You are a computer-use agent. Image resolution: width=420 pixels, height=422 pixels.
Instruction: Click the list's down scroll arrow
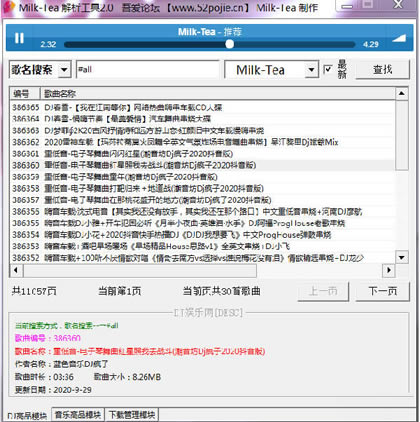point(402,257)
